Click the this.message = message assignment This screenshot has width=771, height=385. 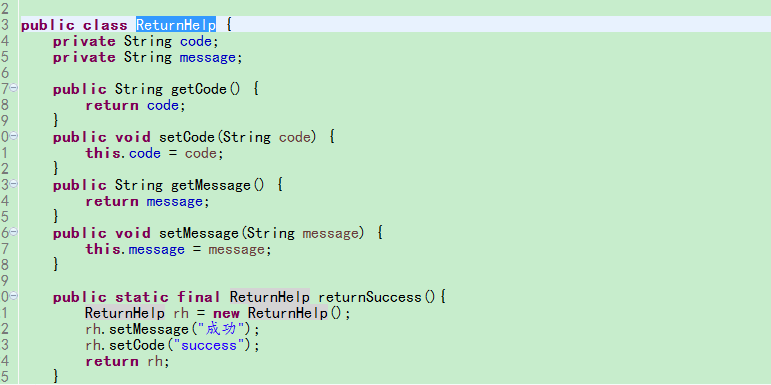[178, 249]
